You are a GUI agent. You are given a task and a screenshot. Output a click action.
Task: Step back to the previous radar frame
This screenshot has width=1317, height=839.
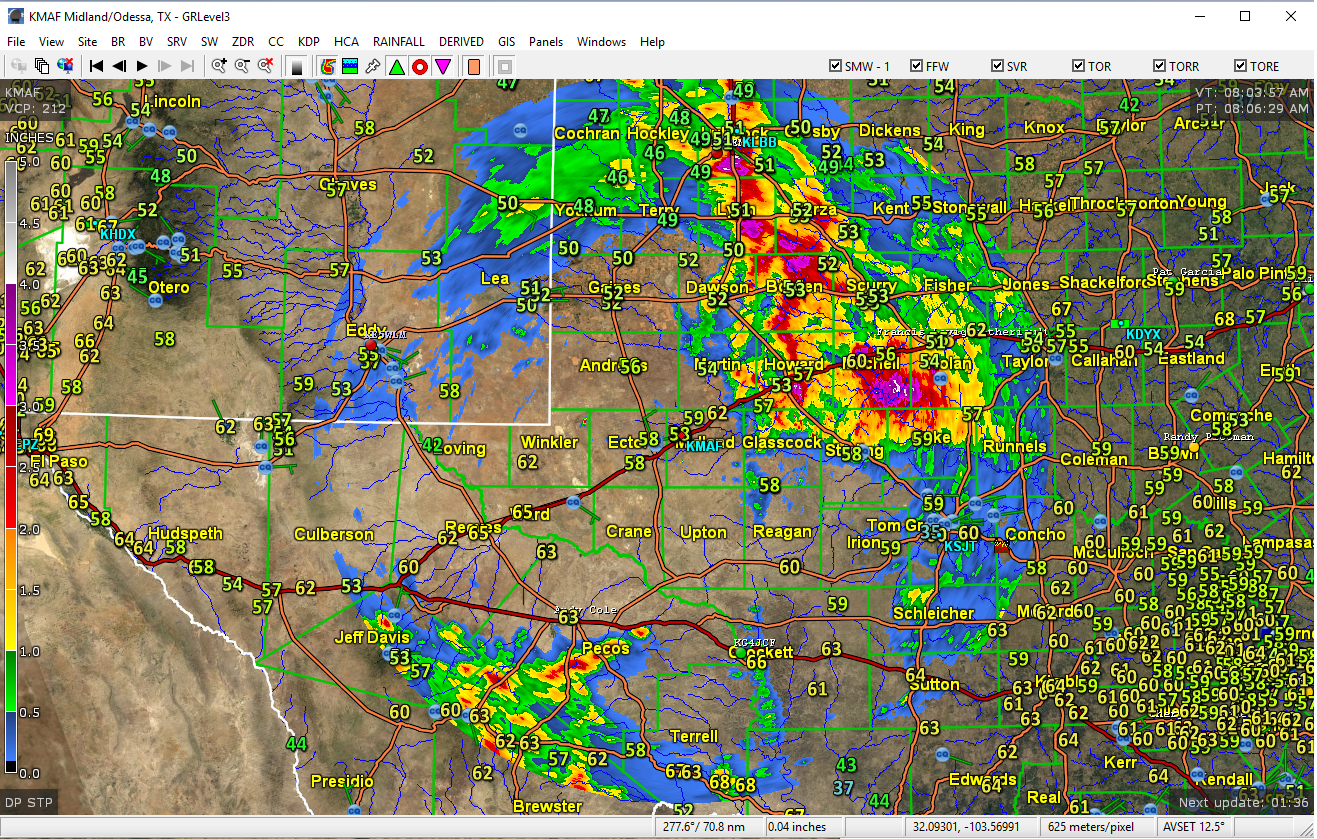119,66
